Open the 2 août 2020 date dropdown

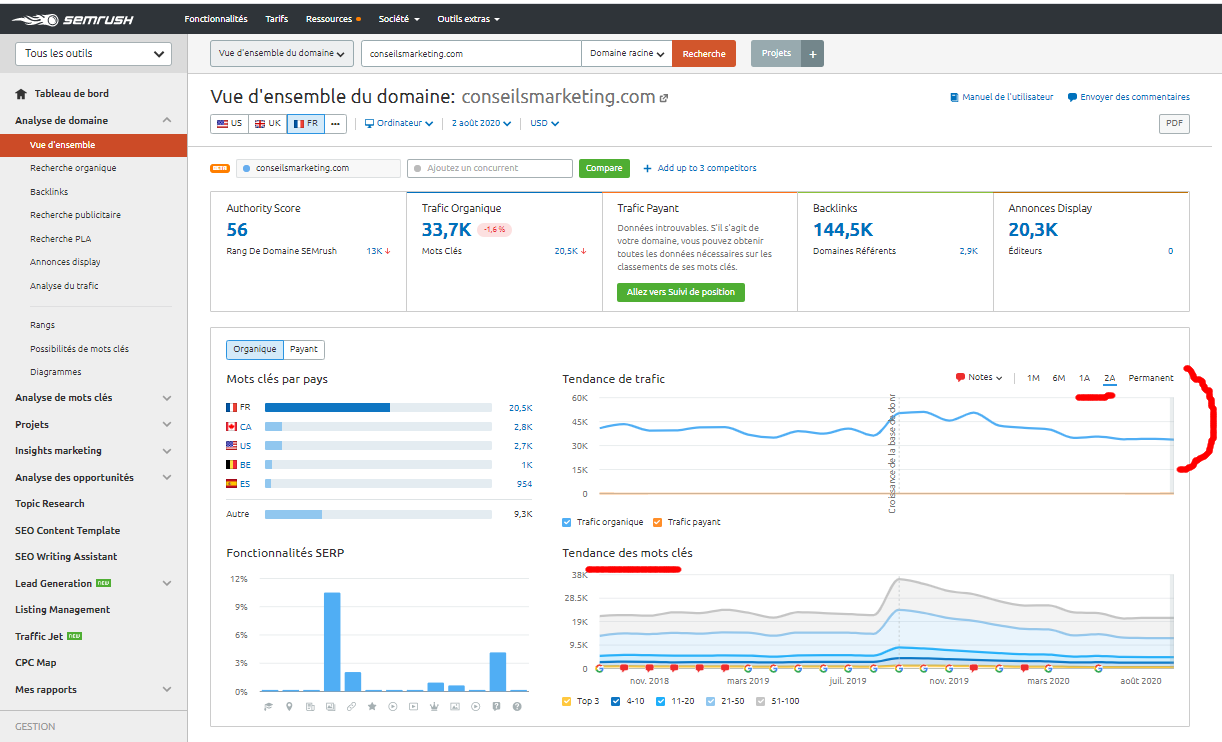(481, 124)
